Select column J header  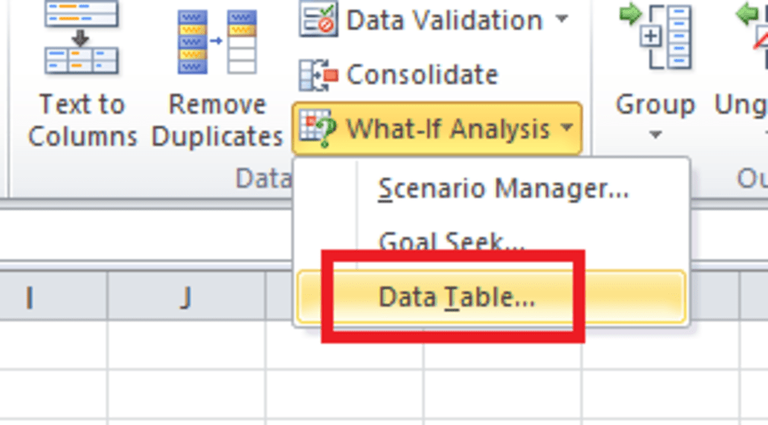tap(186, 298)
